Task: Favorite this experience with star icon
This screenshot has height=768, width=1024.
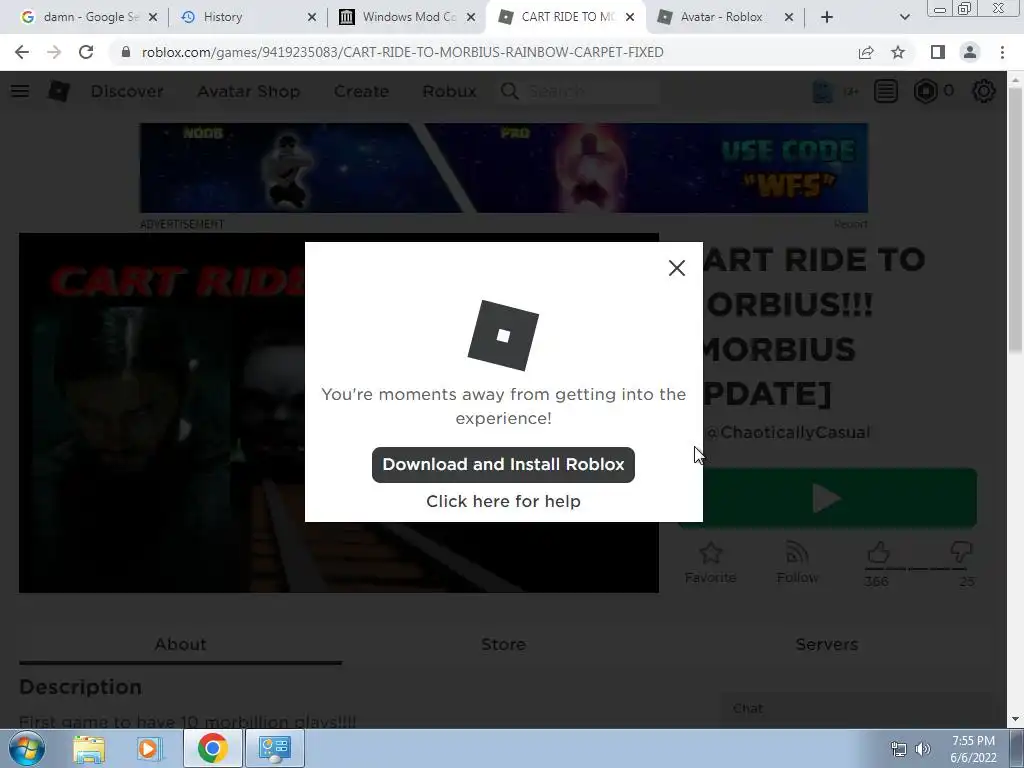Action: coord(710,562)
